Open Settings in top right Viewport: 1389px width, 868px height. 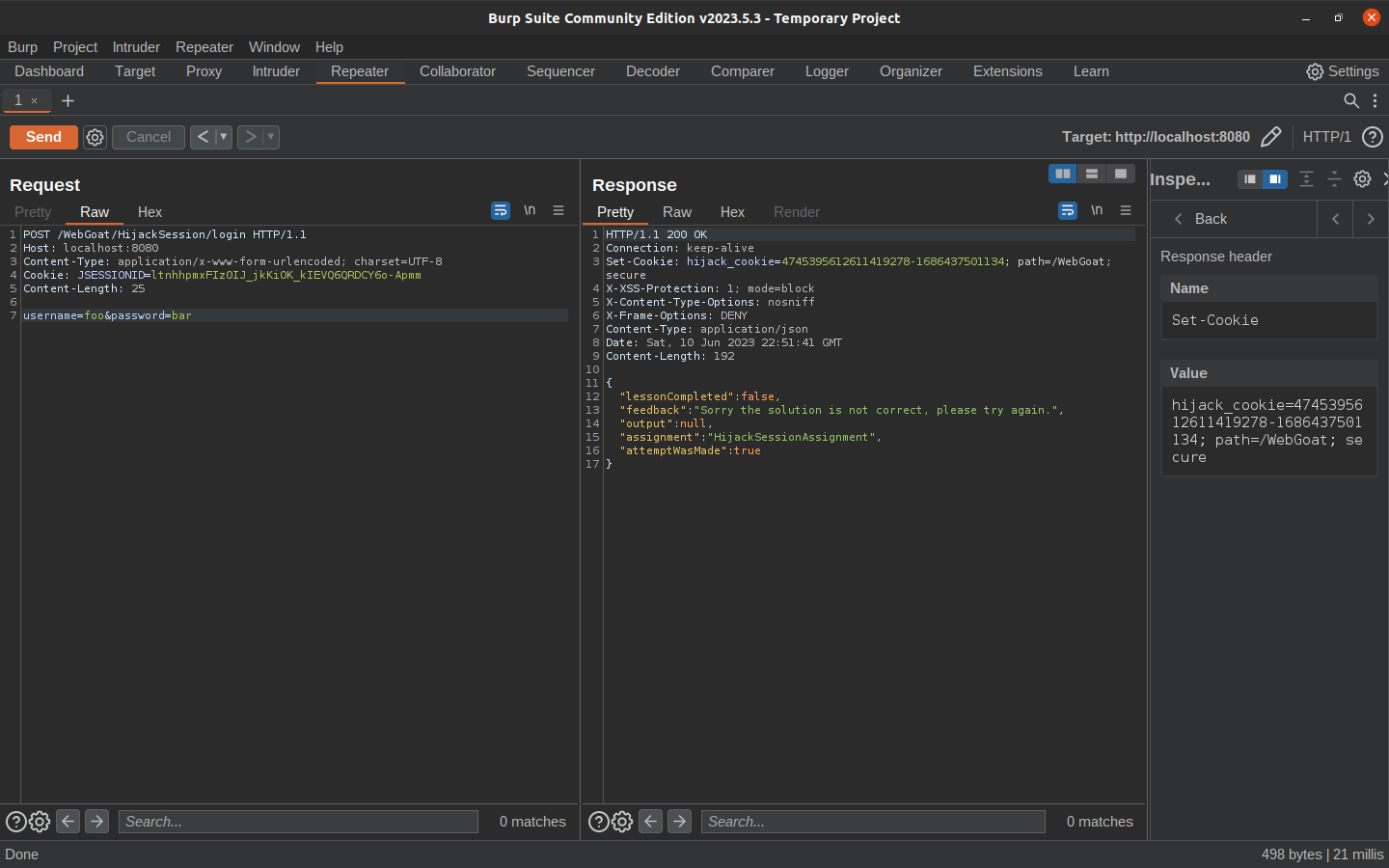pyautogui.click(x=1343, y=71)
